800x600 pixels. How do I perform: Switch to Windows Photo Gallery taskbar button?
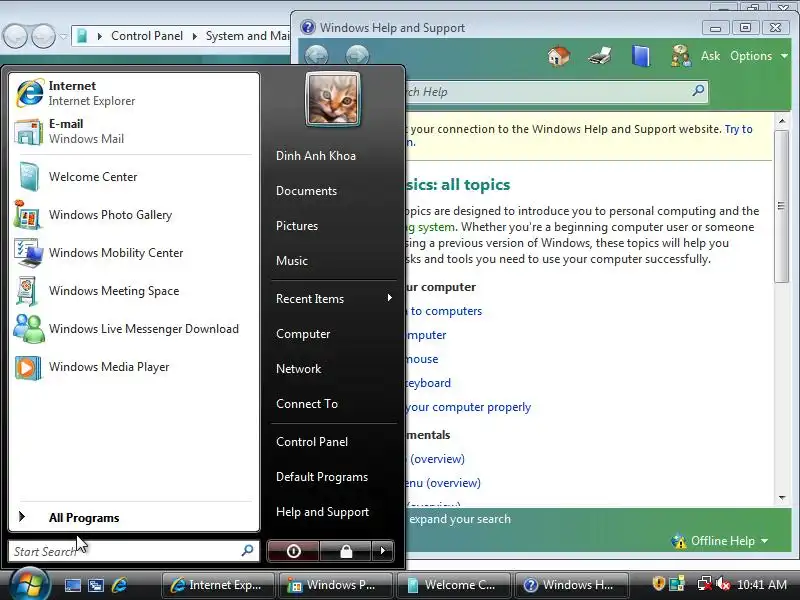pos(336,585)
